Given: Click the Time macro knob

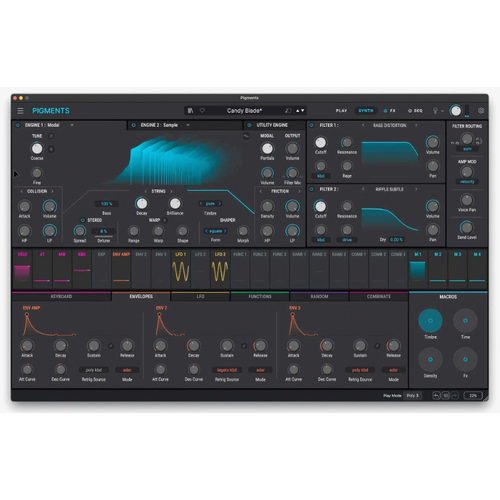Looking at the screenshot, I should click(465, 320).
